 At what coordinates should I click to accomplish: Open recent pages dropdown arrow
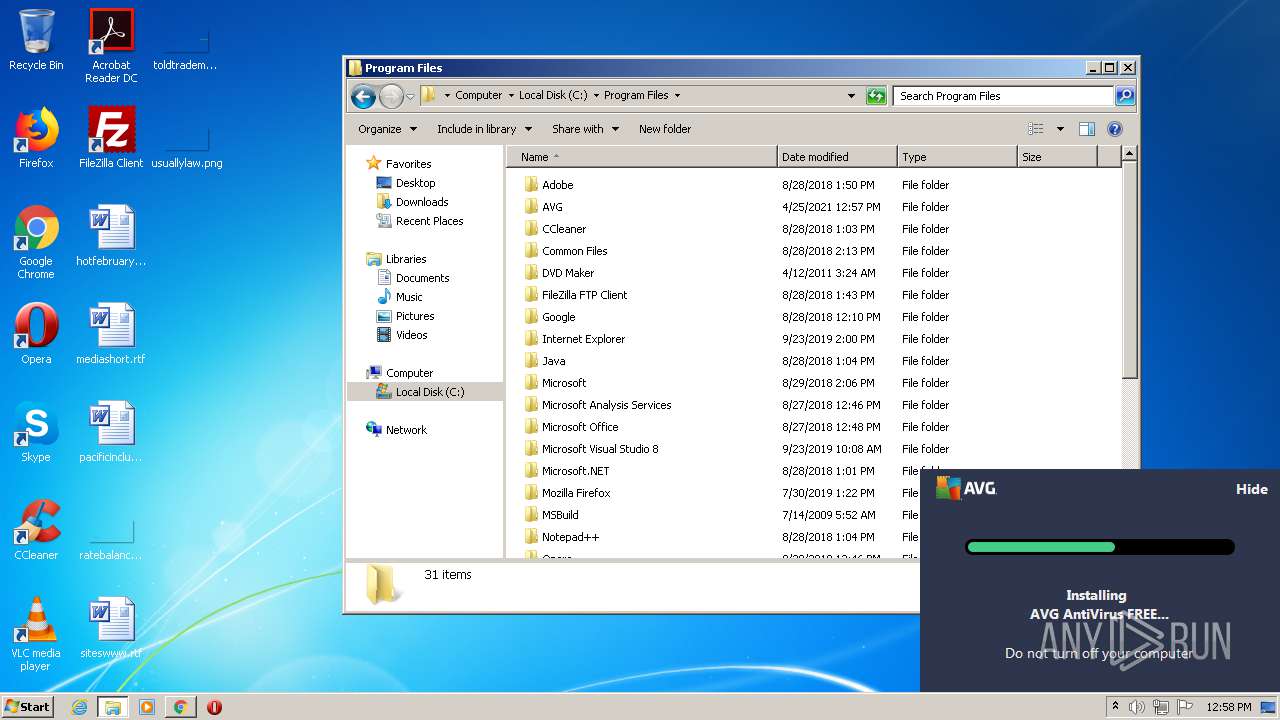(x=410, y=97)
